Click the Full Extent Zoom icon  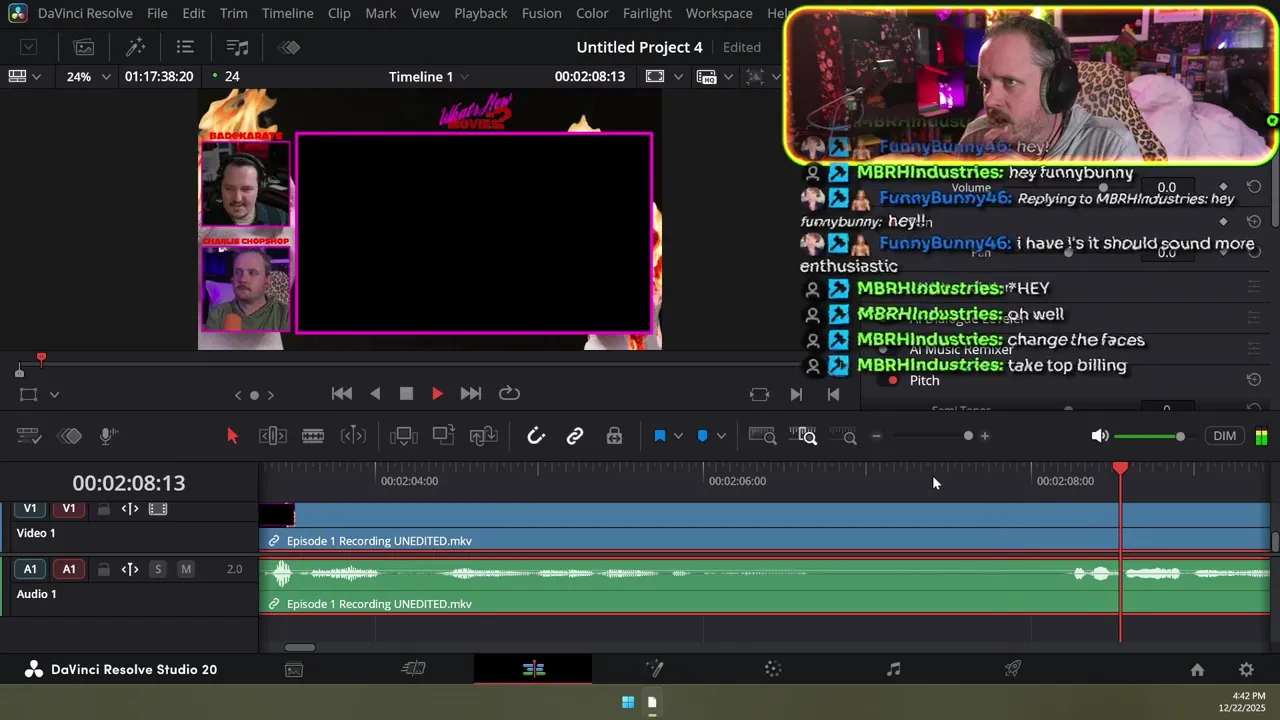[762, 436]
